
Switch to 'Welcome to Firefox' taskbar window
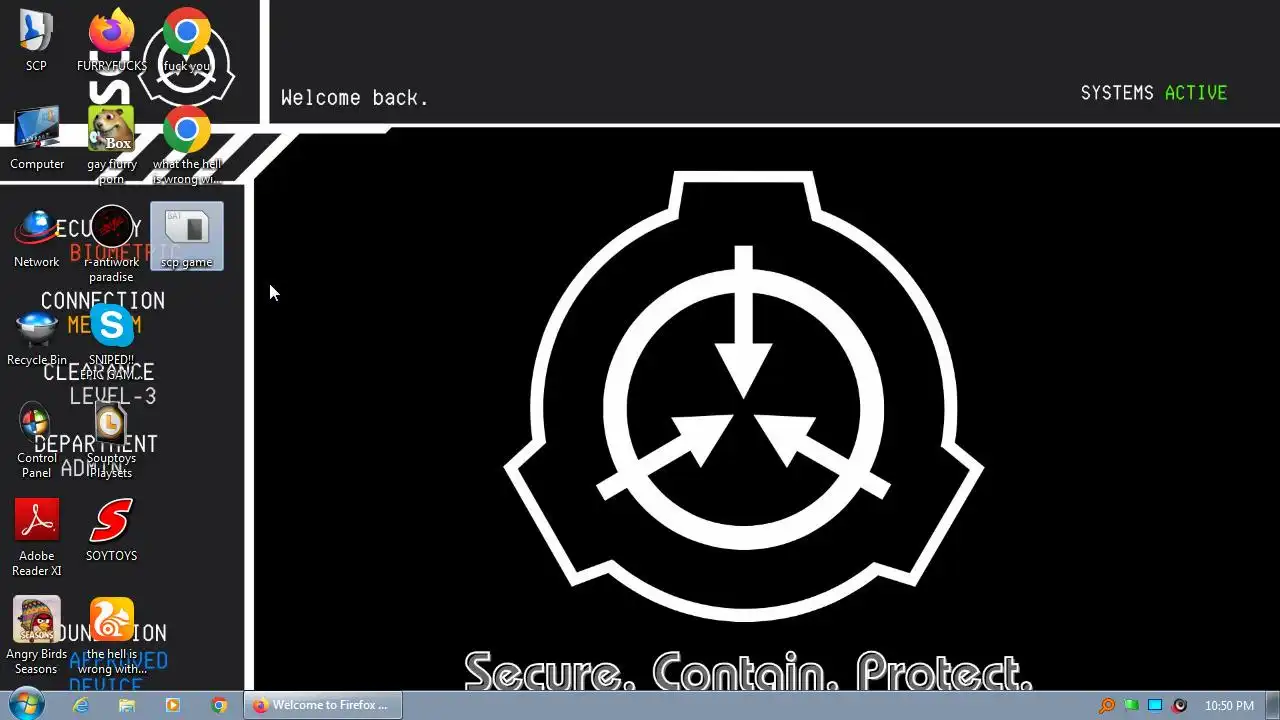[322, 705]
